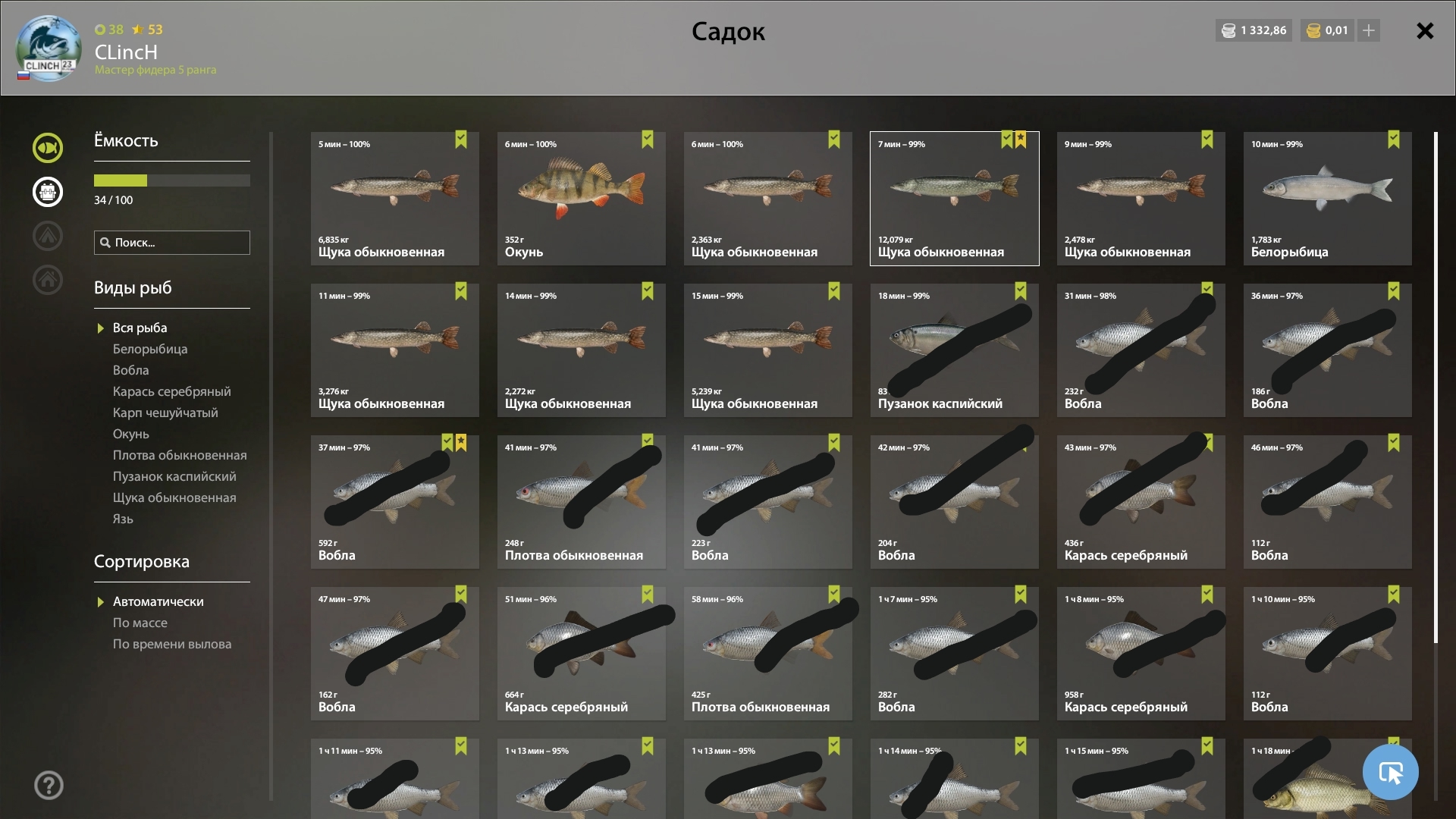Filter list by Щука обыкновенная

174,497
